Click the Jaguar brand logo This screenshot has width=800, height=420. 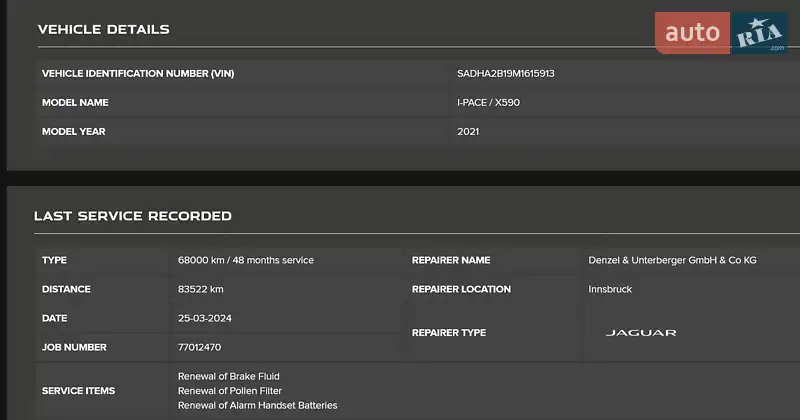[x=641, y=332]
